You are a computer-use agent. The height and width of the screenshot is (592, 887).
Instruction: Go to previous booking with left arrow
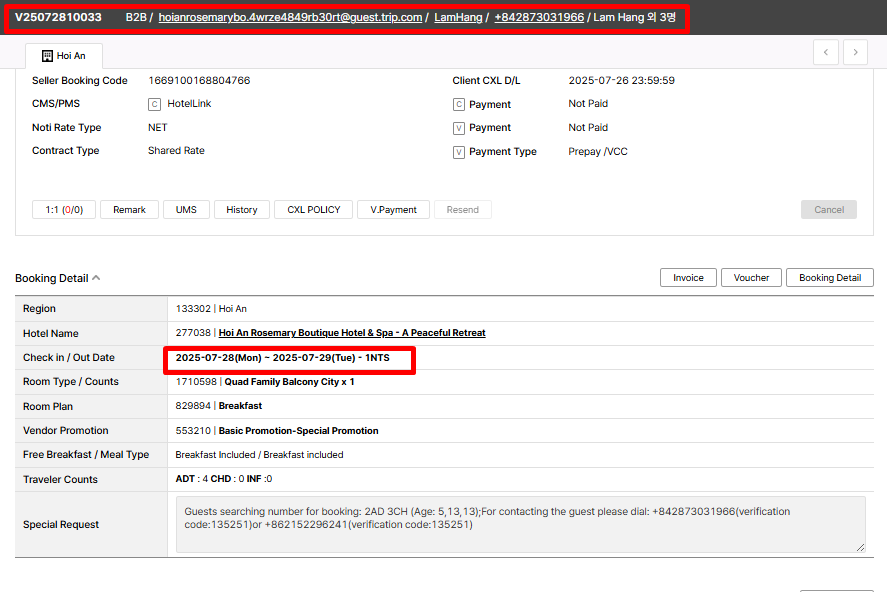(x=825, y=53)
